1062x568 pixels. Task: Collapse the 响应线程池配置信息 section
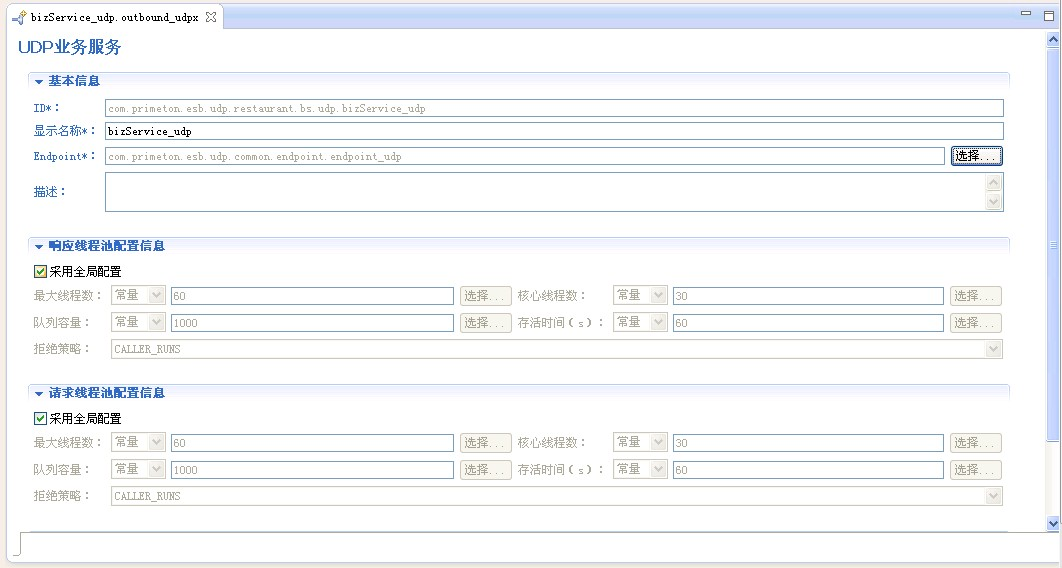tap(39, 246)
